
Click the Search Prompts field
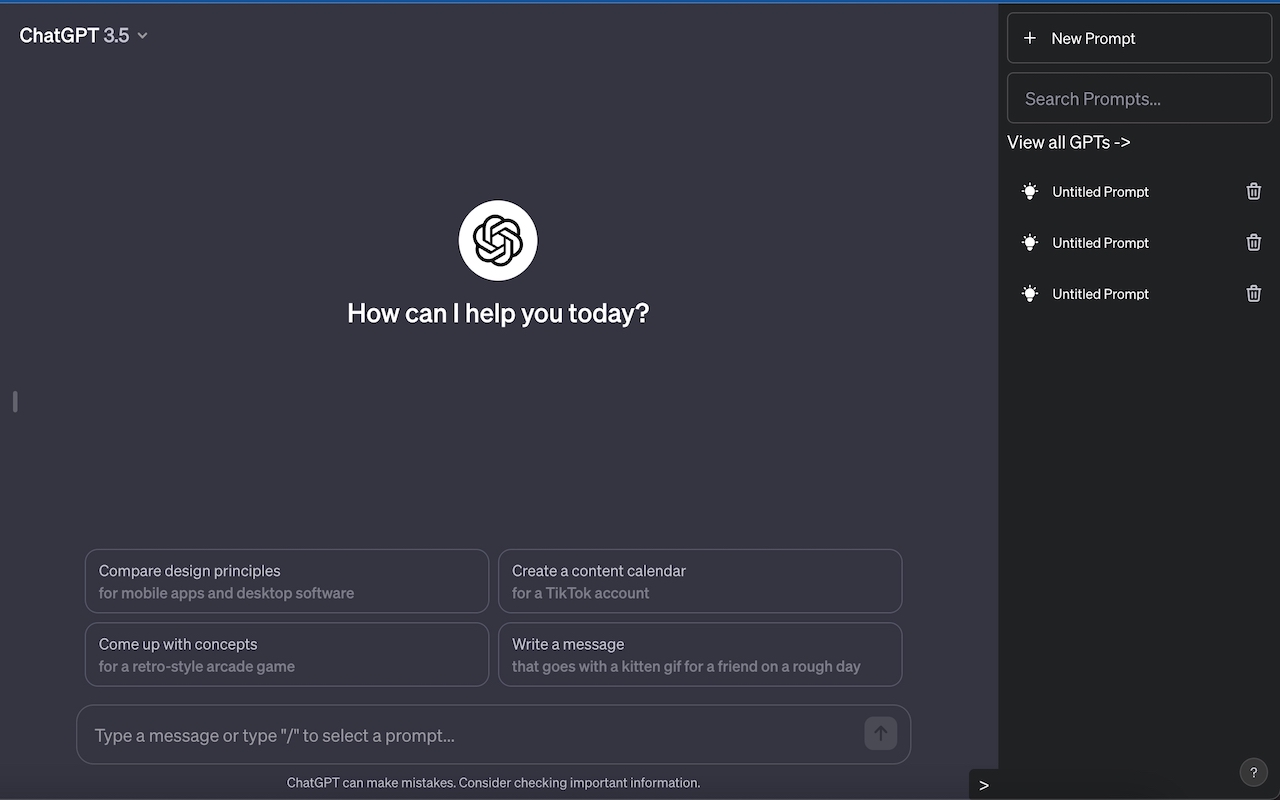pyautogui.click(x=1139, y=98)
